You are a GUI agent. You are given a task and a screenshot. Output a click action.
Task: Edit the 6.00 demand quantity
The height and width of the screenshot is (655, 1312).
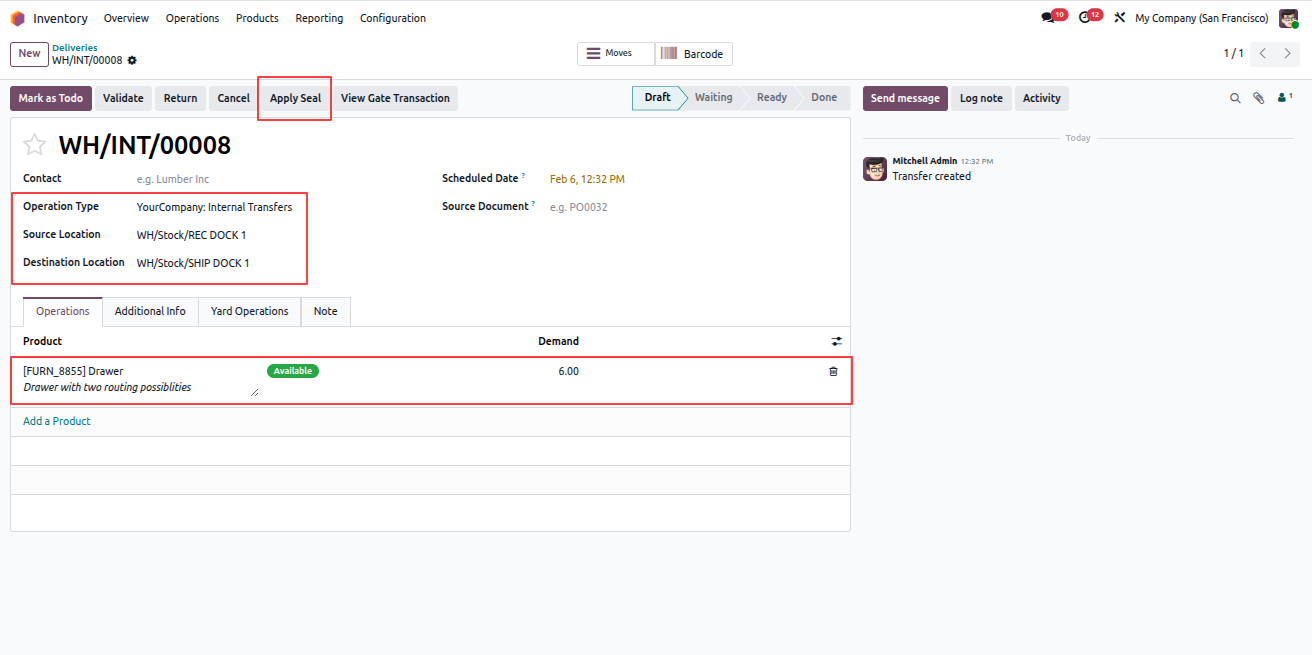(568, 371)
